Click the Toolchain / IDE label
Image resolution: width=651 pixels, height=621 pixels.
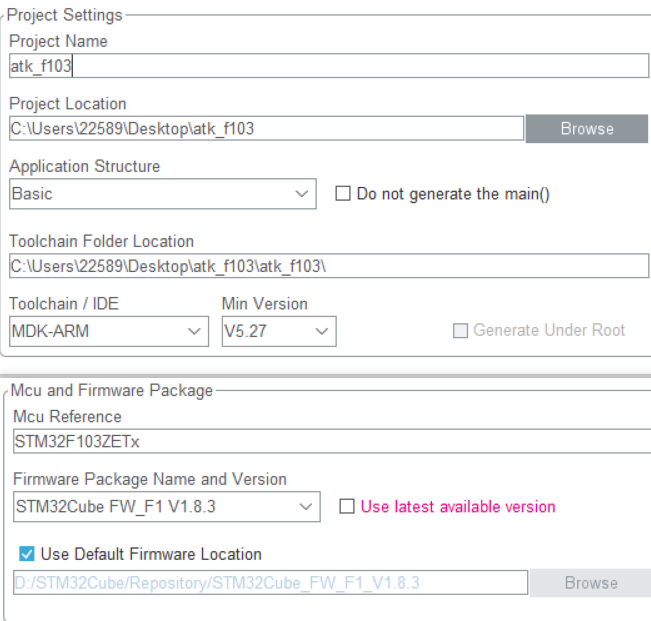(64, 304)
